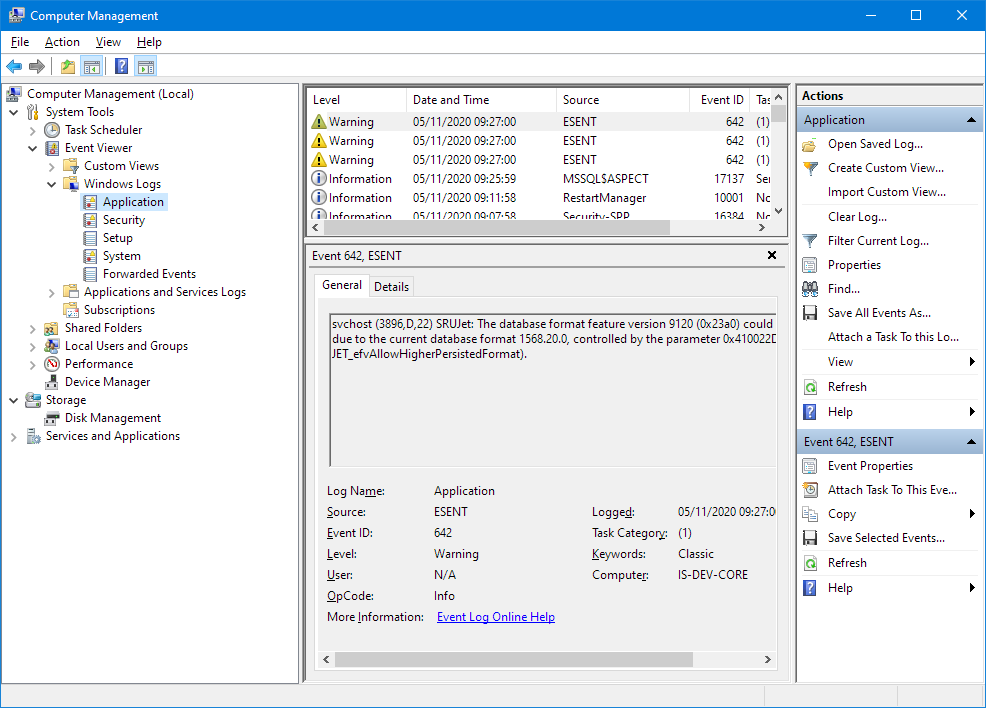The image size is (986, 708).
Task: Click the Properties icon under Application actions
Action: [x=810, y=265]
